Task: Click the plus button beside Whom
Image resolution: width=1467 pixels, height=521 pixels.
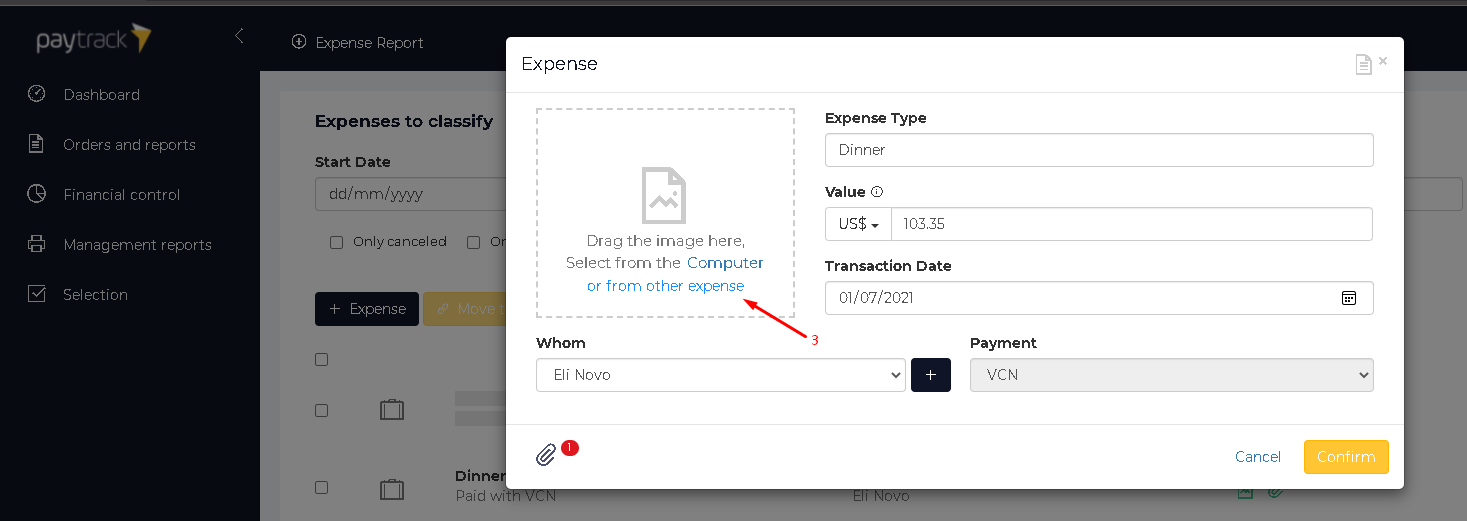Action: click(931, 375)
